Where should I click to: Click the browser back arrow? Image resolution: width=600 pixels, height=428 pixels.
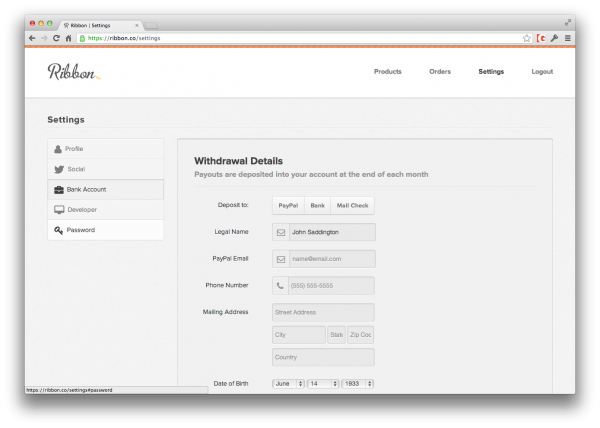[x=32, y=38]
